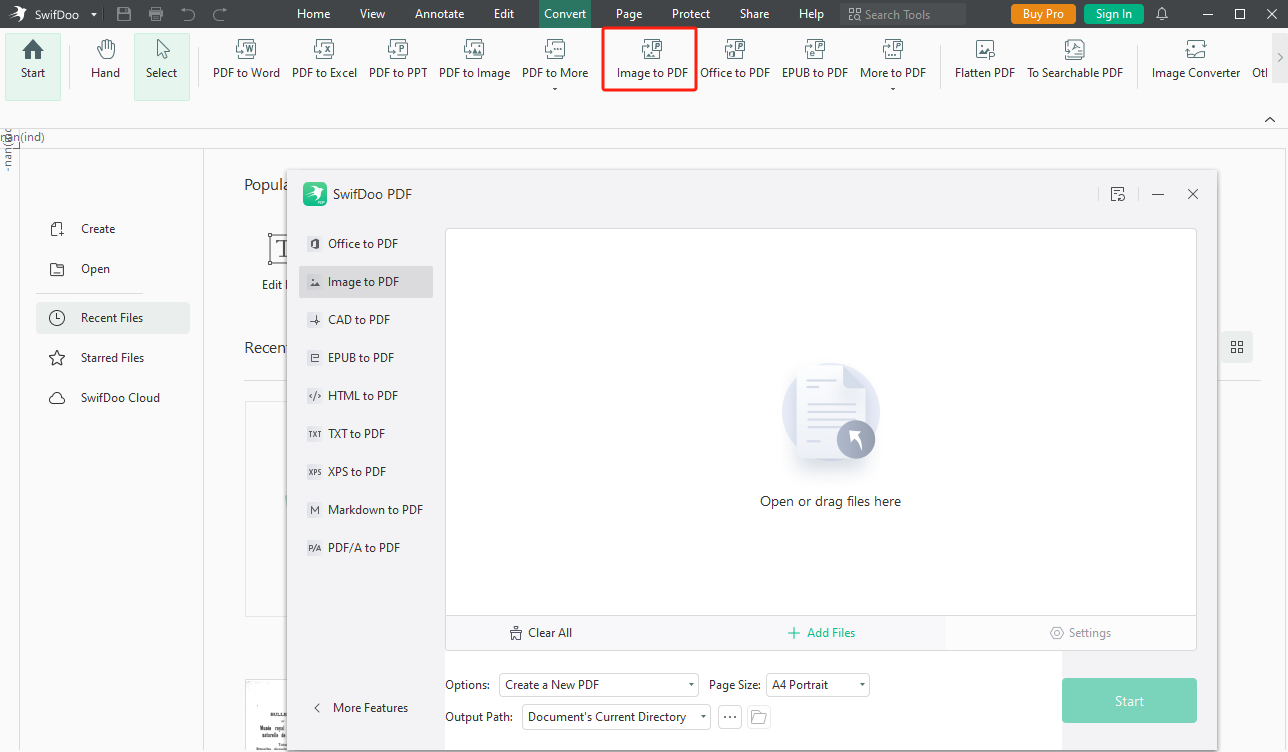Open PDF to PPT converter
The image size is (1288, 752).
point(398,60)
